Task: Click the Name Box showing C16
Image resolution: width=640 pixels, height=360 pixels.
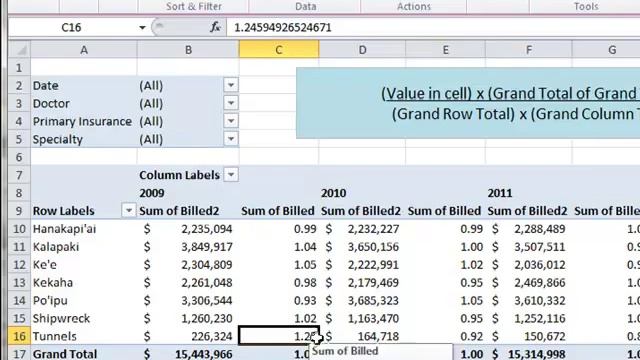Action: pyautogui.click(x=71, y=28)
